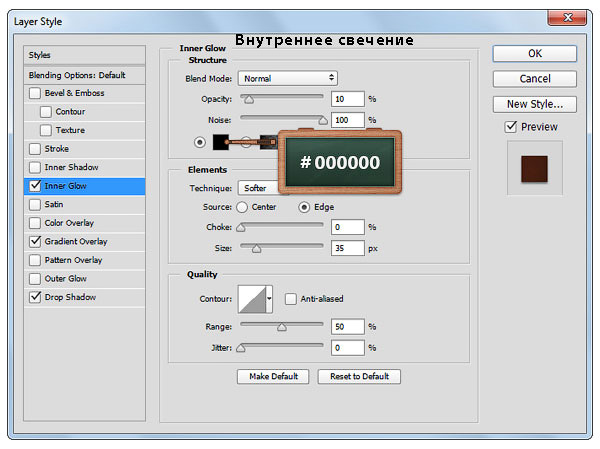The width and height of the screenshot is (600, 449).
Task: Edit the Choke value field
Action: [x=347, y=227]
